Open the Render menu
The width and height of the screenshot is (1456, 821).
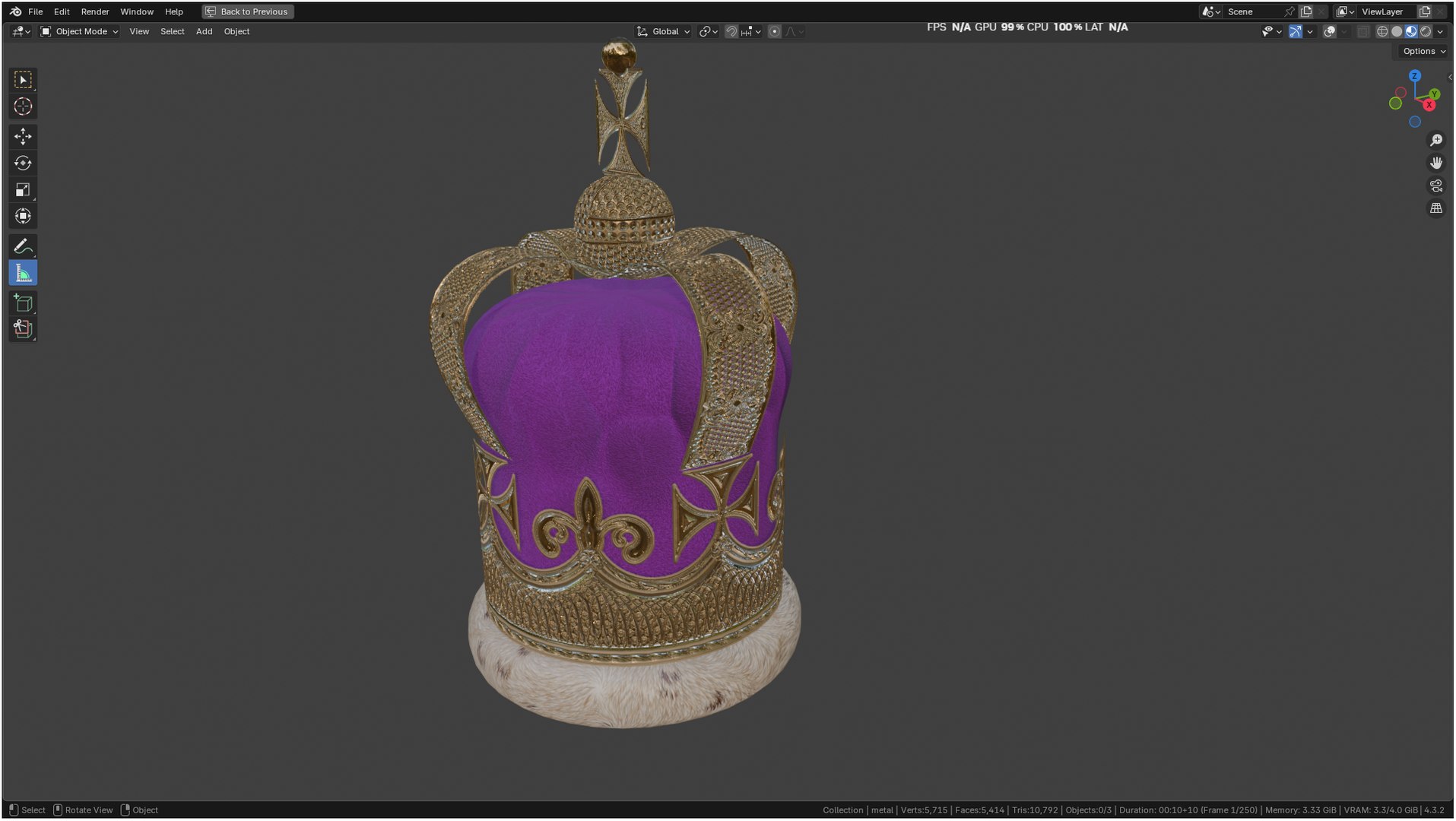point(95,11)
